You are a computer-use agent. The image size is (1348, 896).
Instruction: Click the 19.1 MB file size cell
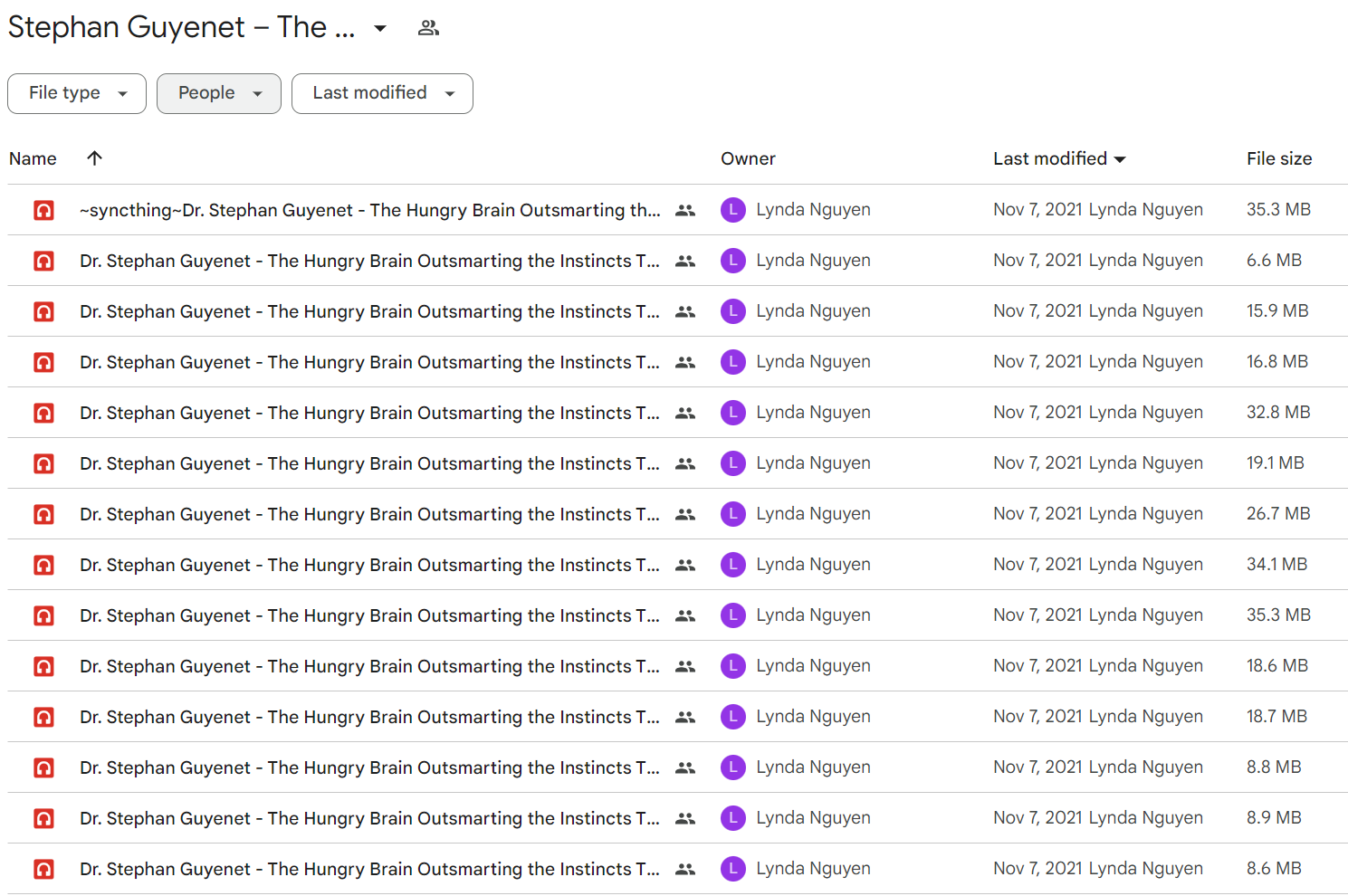point(1275,463)
